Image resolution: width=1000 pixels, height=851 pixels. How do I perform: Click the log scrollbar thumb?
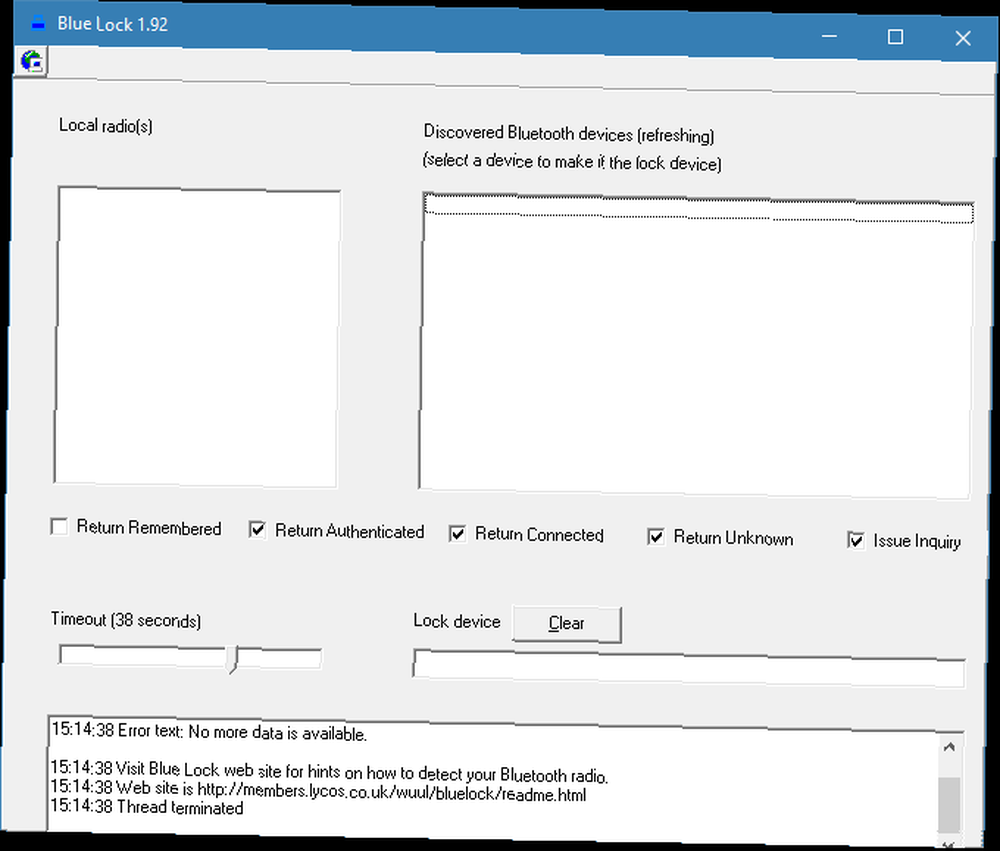pyautogui.click(x=950, y=804)
